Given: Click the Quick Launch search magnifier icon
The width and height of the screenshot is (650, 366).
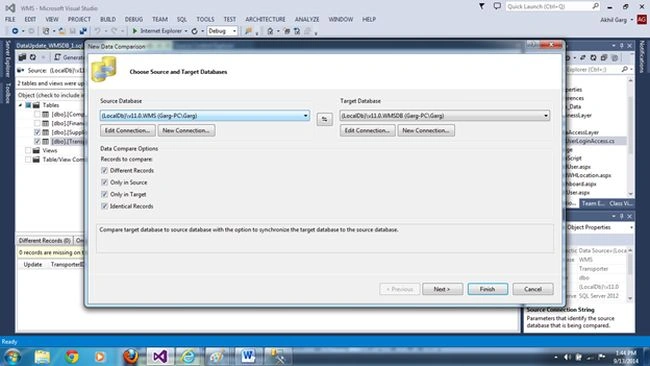Looking at the screenshot, I should (x=595, y=6).
